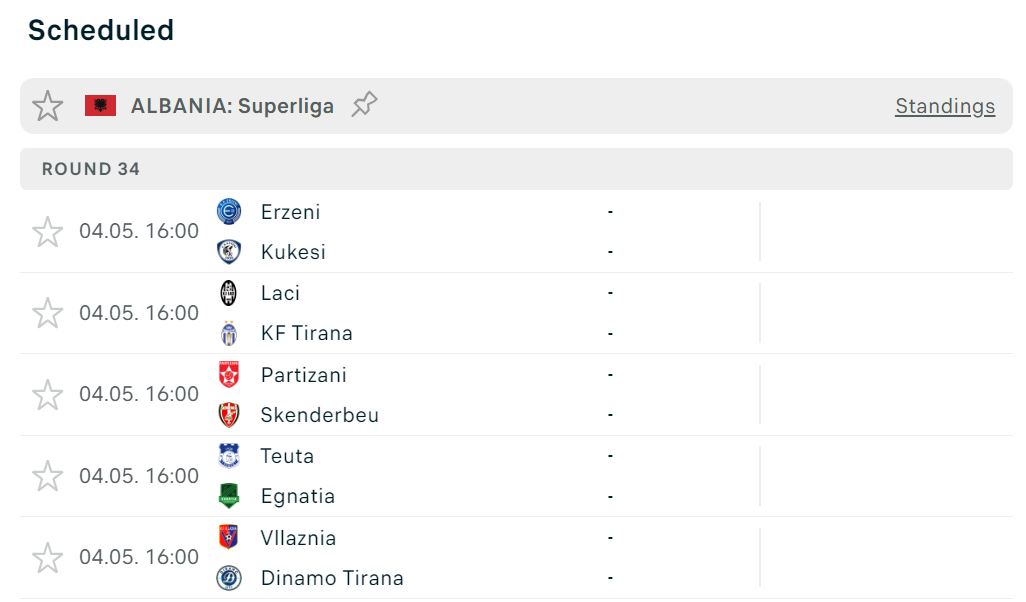This screenshot has width=1026, height=602.
Task: Click the Albania flag icon
Action: 101,106
